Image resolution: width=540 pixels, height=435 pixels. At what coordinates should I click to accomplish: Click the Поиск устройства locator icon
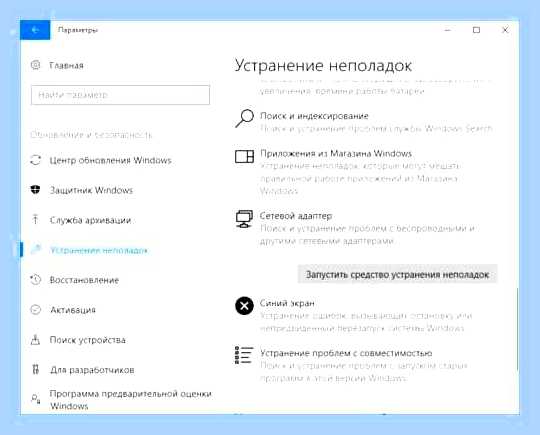(x=35, y=340)
